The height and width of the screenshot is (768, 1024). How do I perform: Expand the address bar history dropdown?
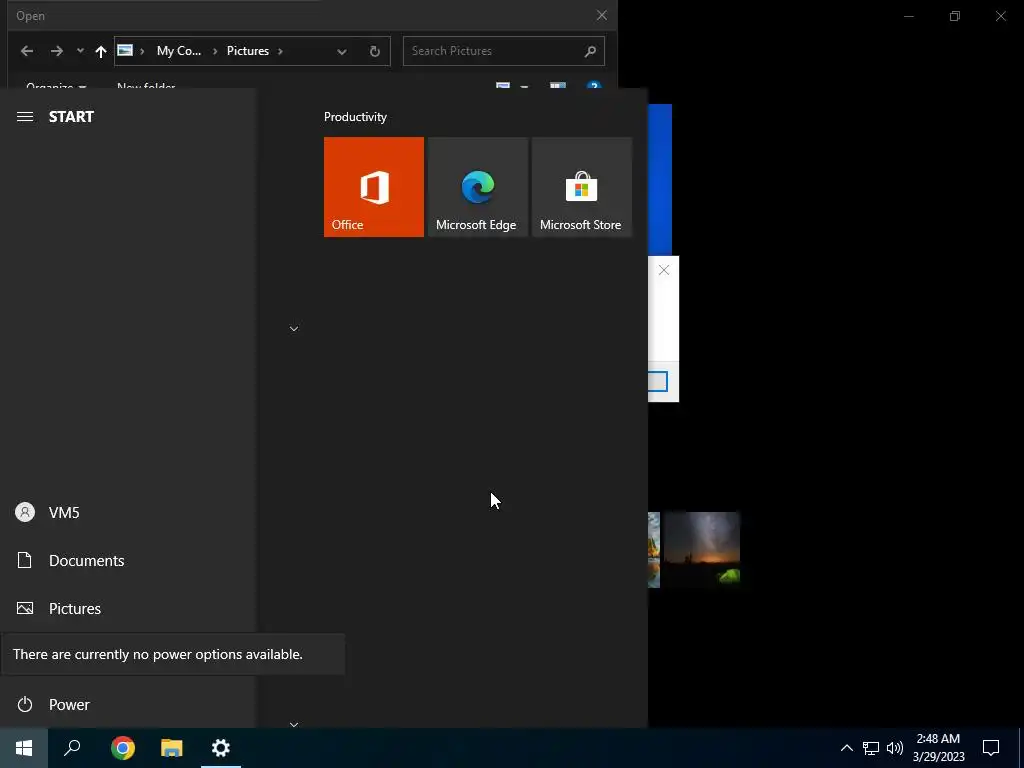click(342, 52)
